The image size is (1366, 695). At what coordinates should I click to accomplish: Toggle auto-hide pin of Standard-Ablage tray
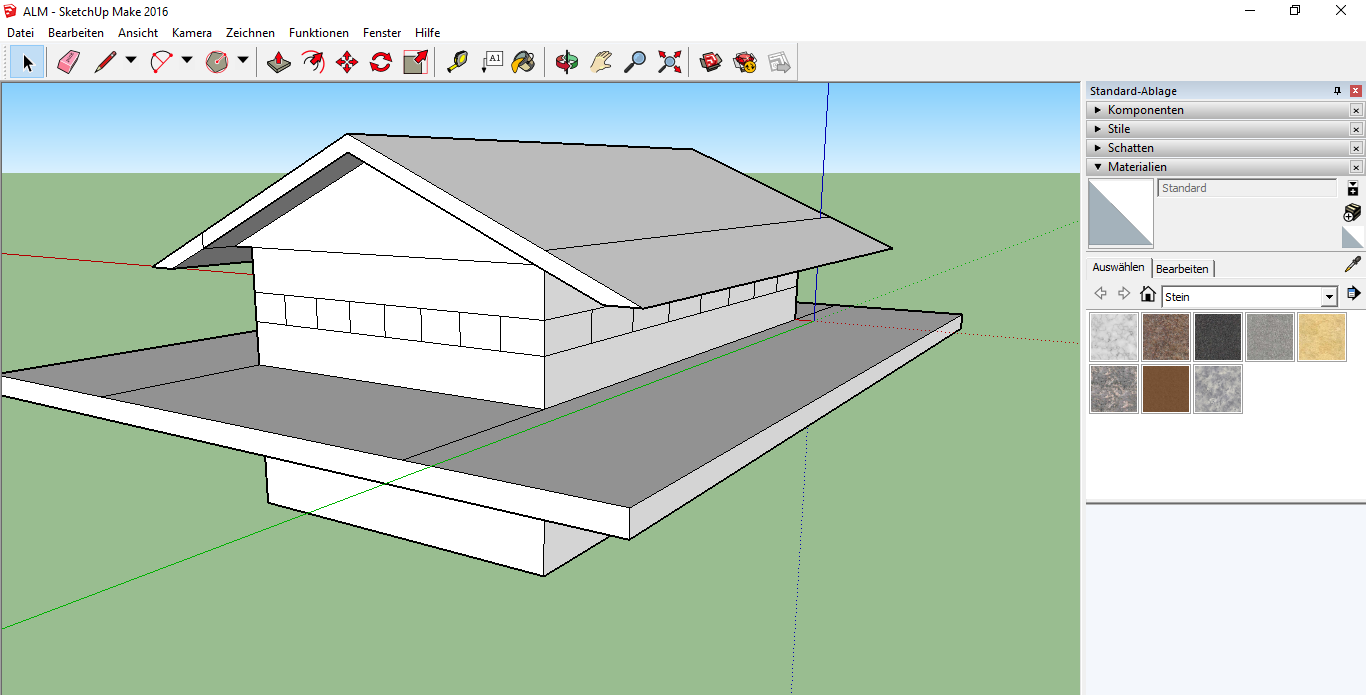click(1338, 91)
